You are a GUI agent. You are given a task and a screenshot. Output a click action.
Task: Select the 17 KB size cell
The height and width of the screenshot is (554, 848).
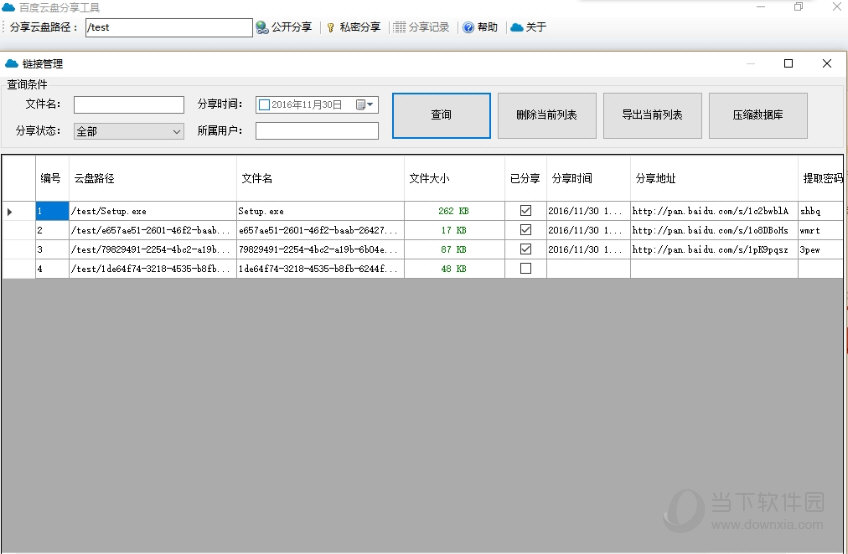coord(454,230)
